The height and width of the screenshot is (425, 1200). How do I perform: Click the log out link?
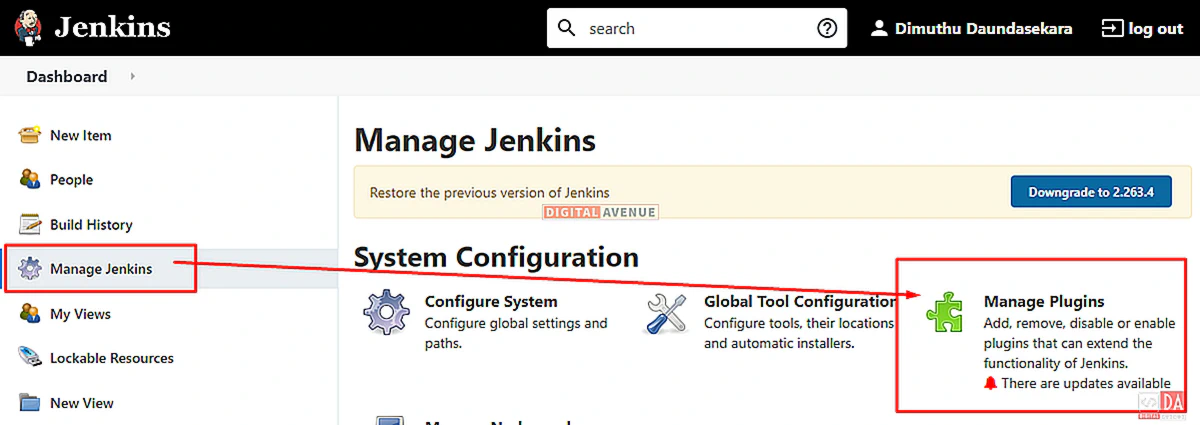point(1156,28)
